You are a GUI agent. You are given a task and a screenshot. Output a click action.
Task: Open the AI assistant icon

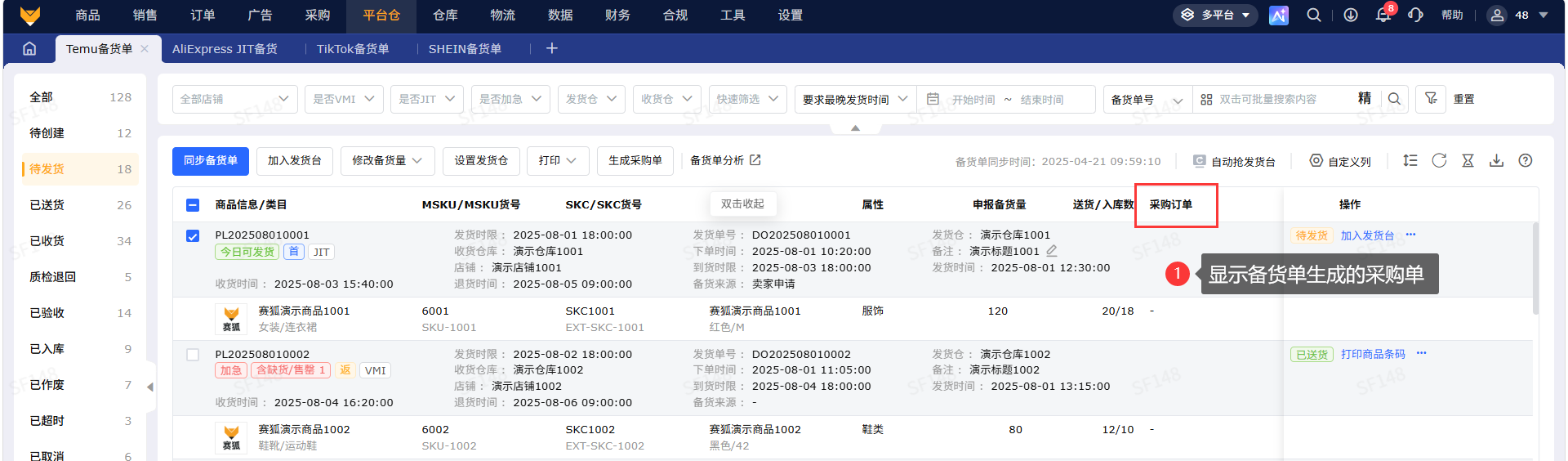coord(1278,15)
